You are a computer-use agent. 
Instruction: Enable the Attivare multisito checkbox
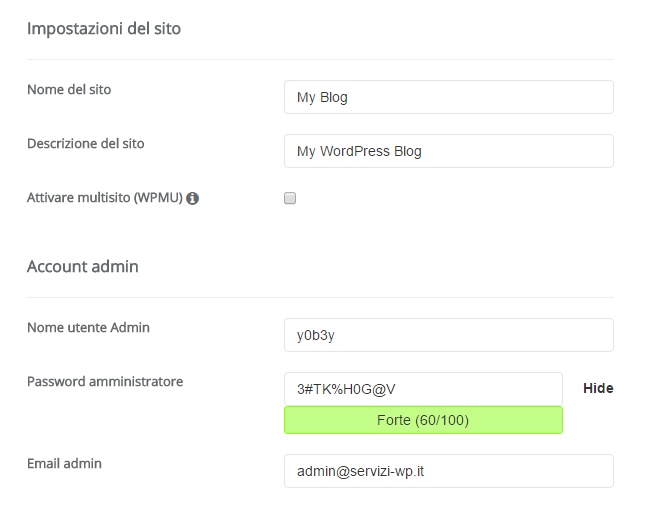pyautogui.click(x=290, y=198)
